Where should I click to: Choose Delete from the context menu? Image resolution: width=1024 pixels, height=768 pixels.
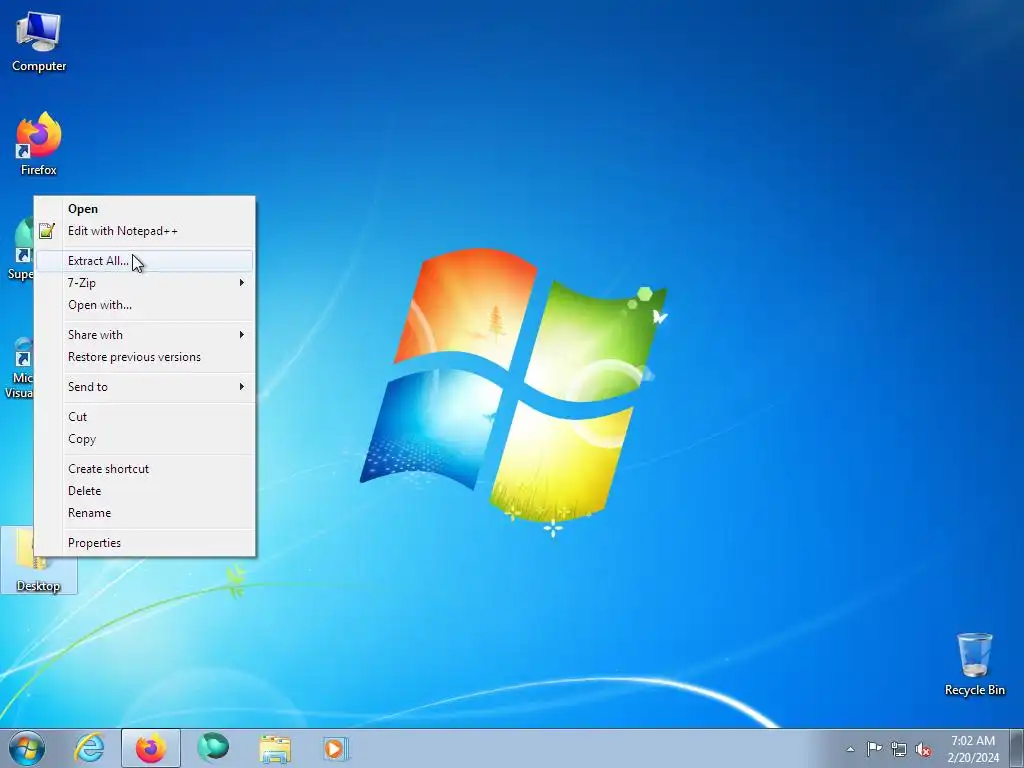145,491
